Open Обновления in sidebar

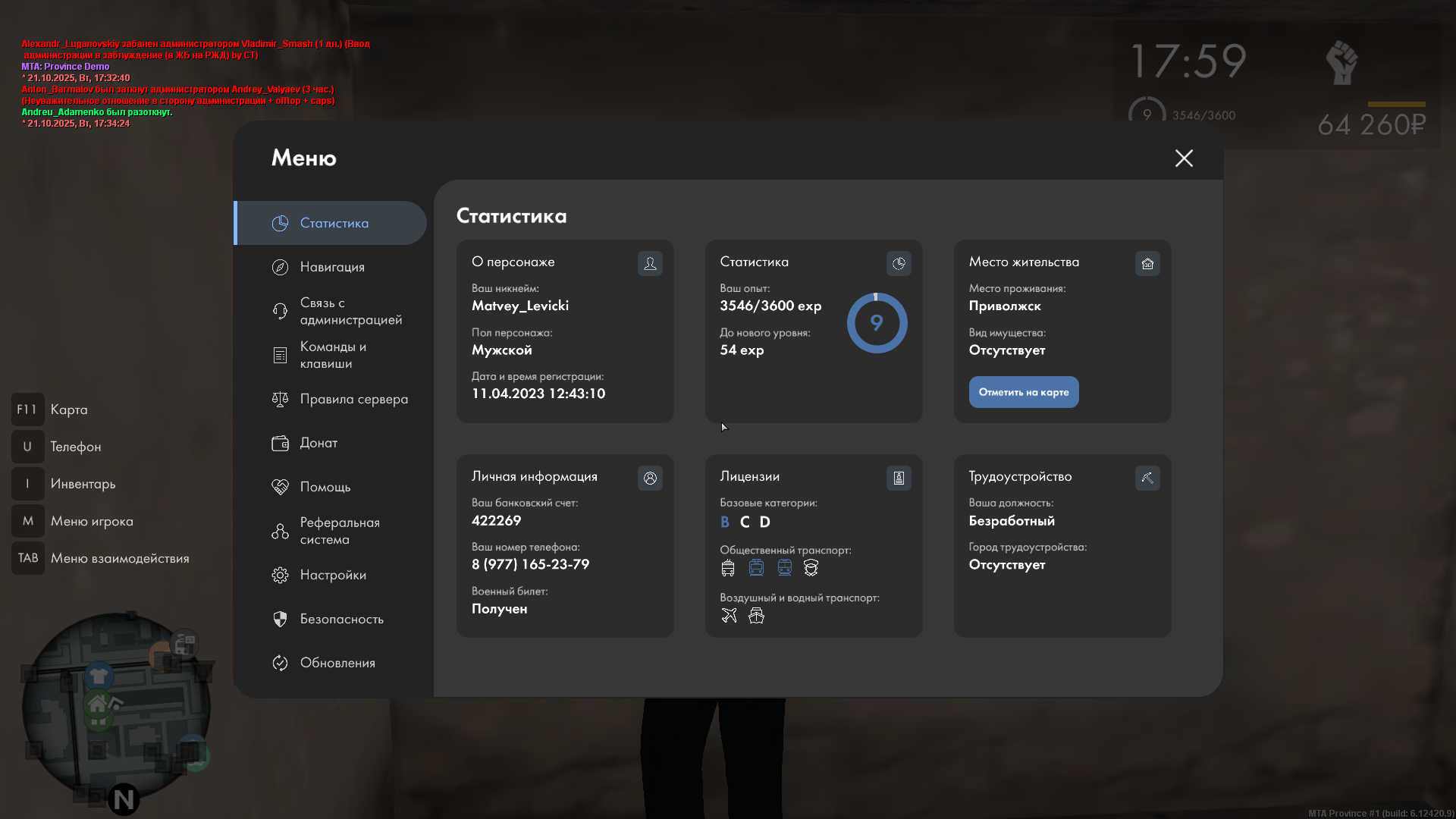point(337,663)
